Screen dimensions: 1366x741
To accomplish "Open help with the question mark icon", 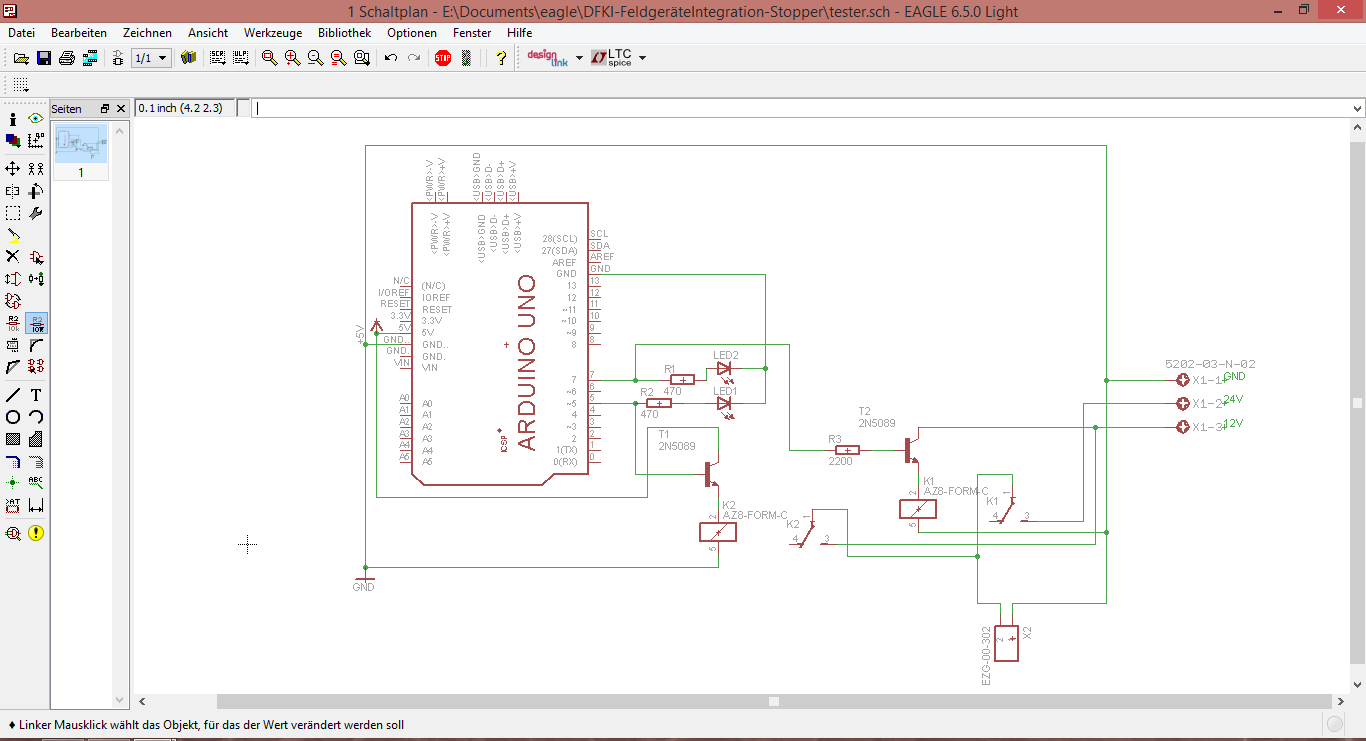I will point(501,58).
